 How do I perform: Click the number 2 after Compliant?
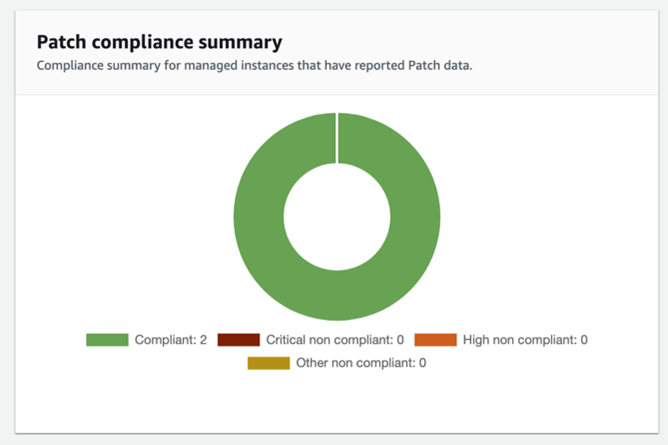203,340
